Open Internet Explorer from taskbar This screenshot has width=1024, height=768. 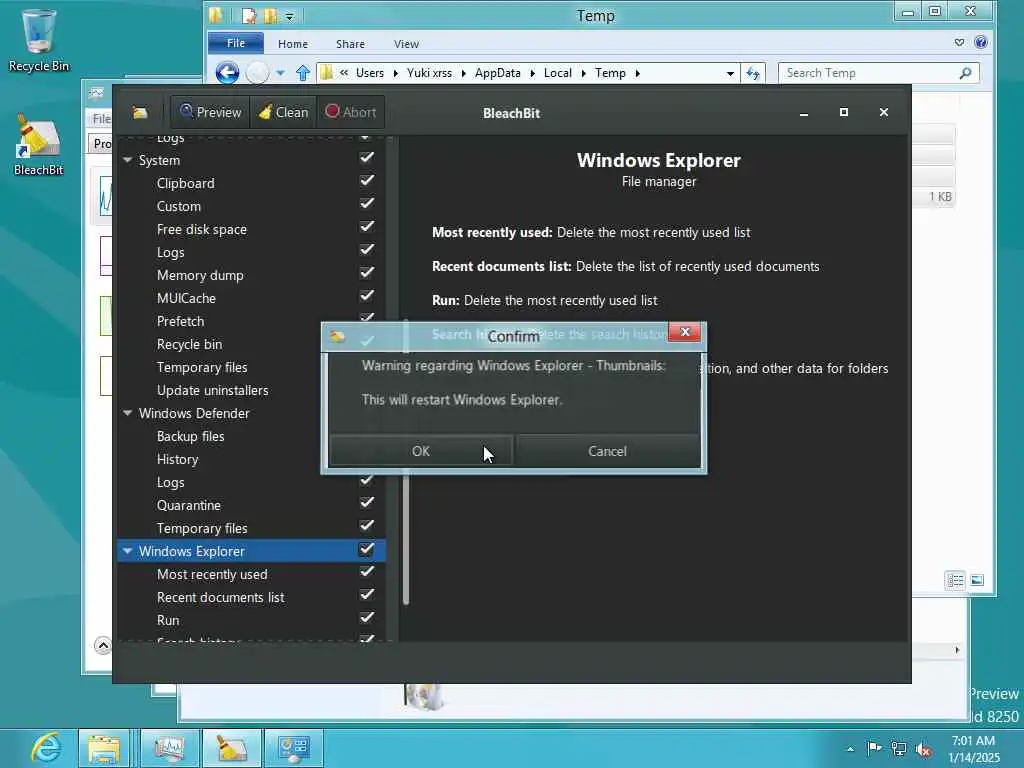46,748
